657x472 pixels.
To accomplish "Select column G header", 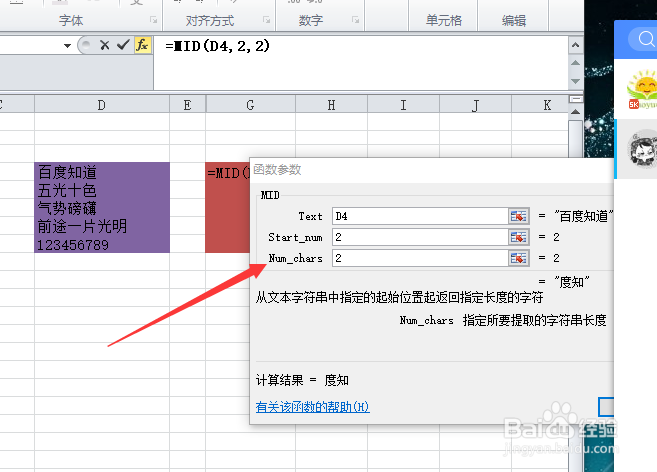I will click(250, 105).
